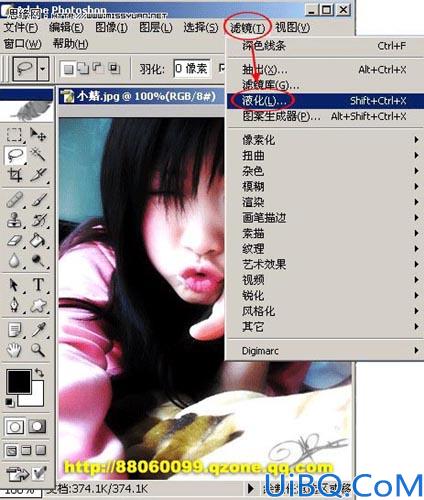Reapply last filter 深色线条
This screenshot has height=500, width=424.
point(325,46)
